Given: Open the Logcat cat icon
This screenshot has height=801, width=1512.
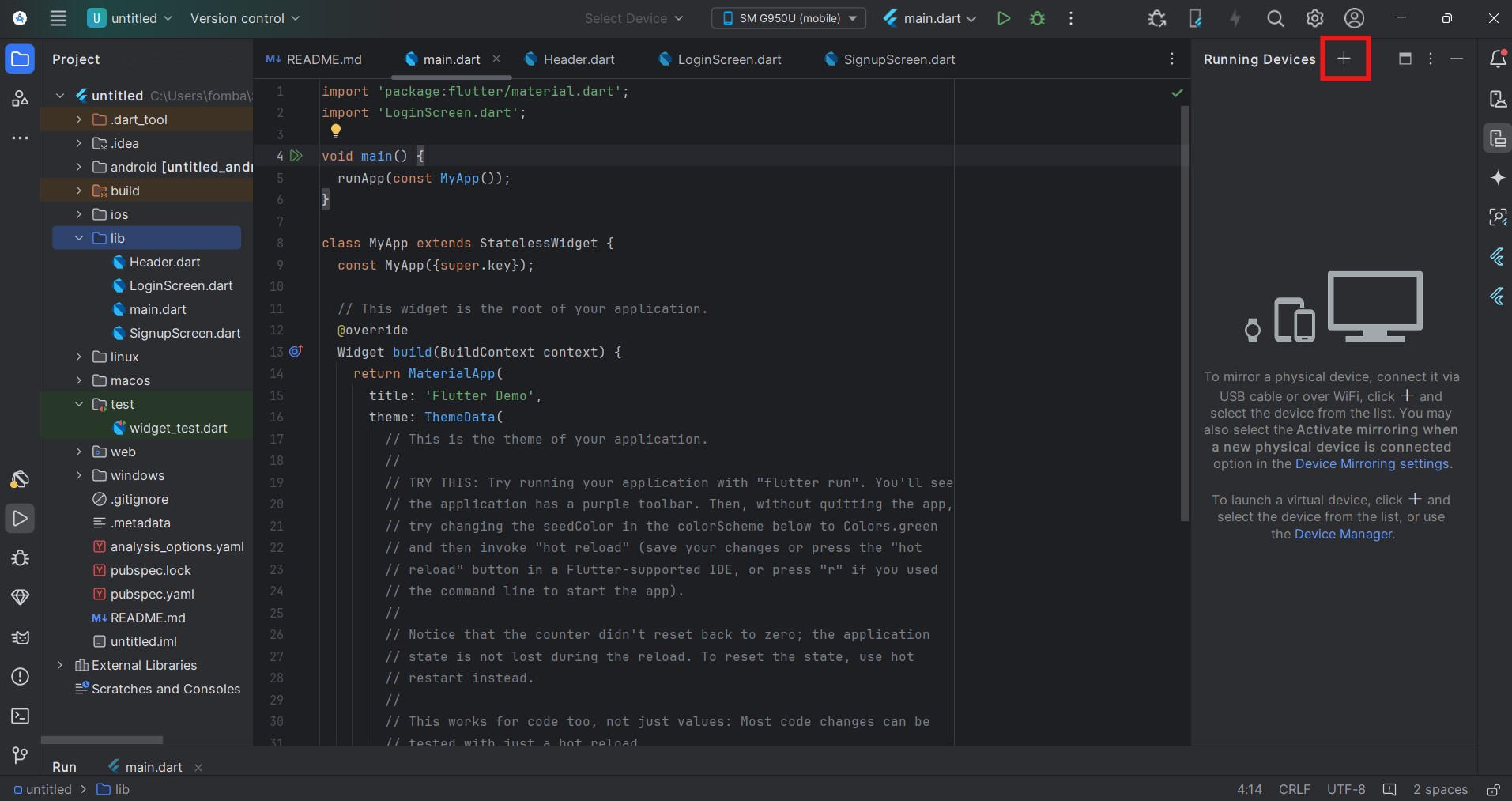Looking at the screenshot, I should pos(20,637).
